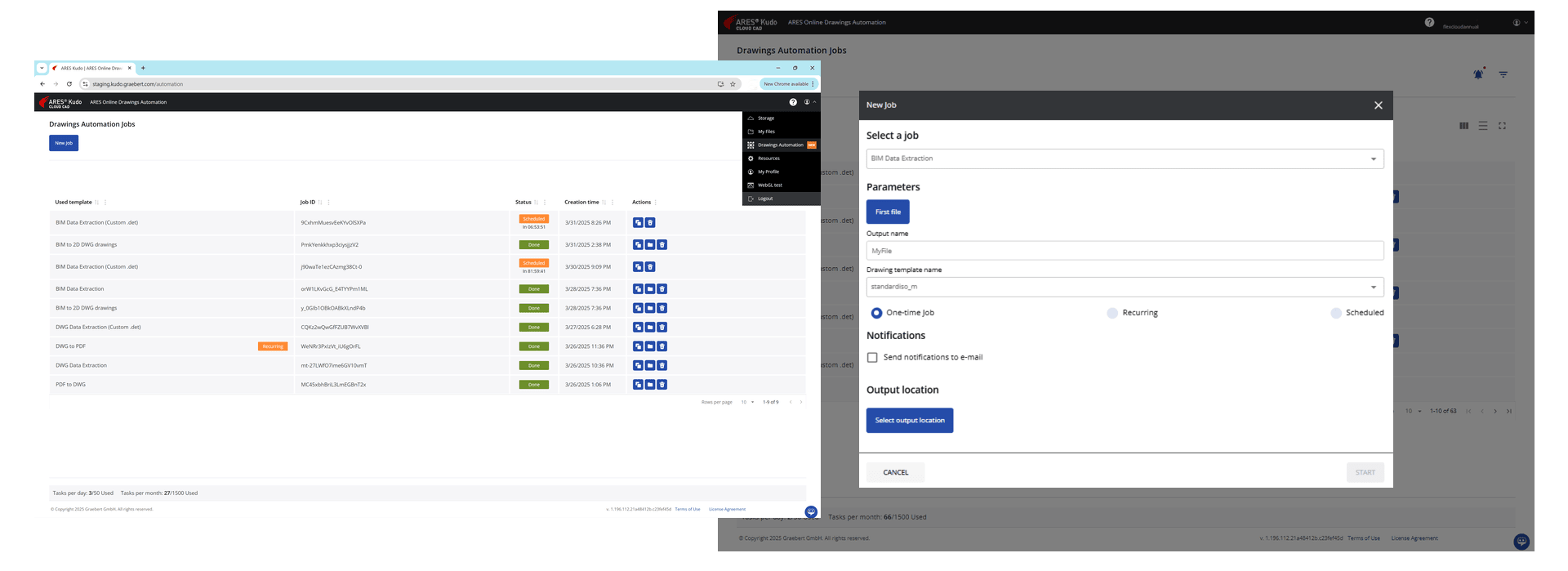1568x571 pixels.
Task: Bookmark page with the star icon
Action: click(x=733, y=84)
